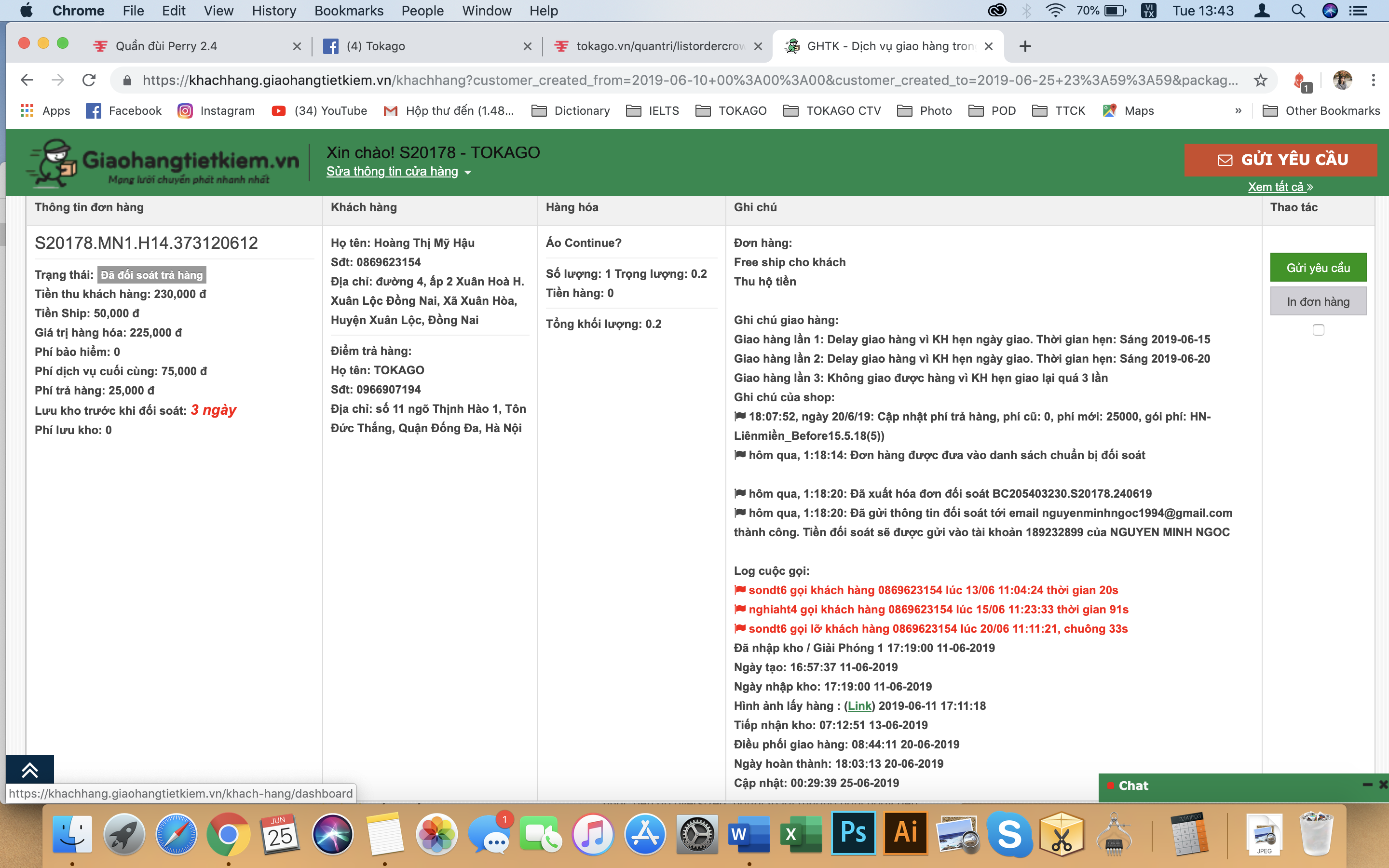Viewport: 1389px width, 868px height.
Task: Open the Gmail inbox bookmark
Action: 449,111
